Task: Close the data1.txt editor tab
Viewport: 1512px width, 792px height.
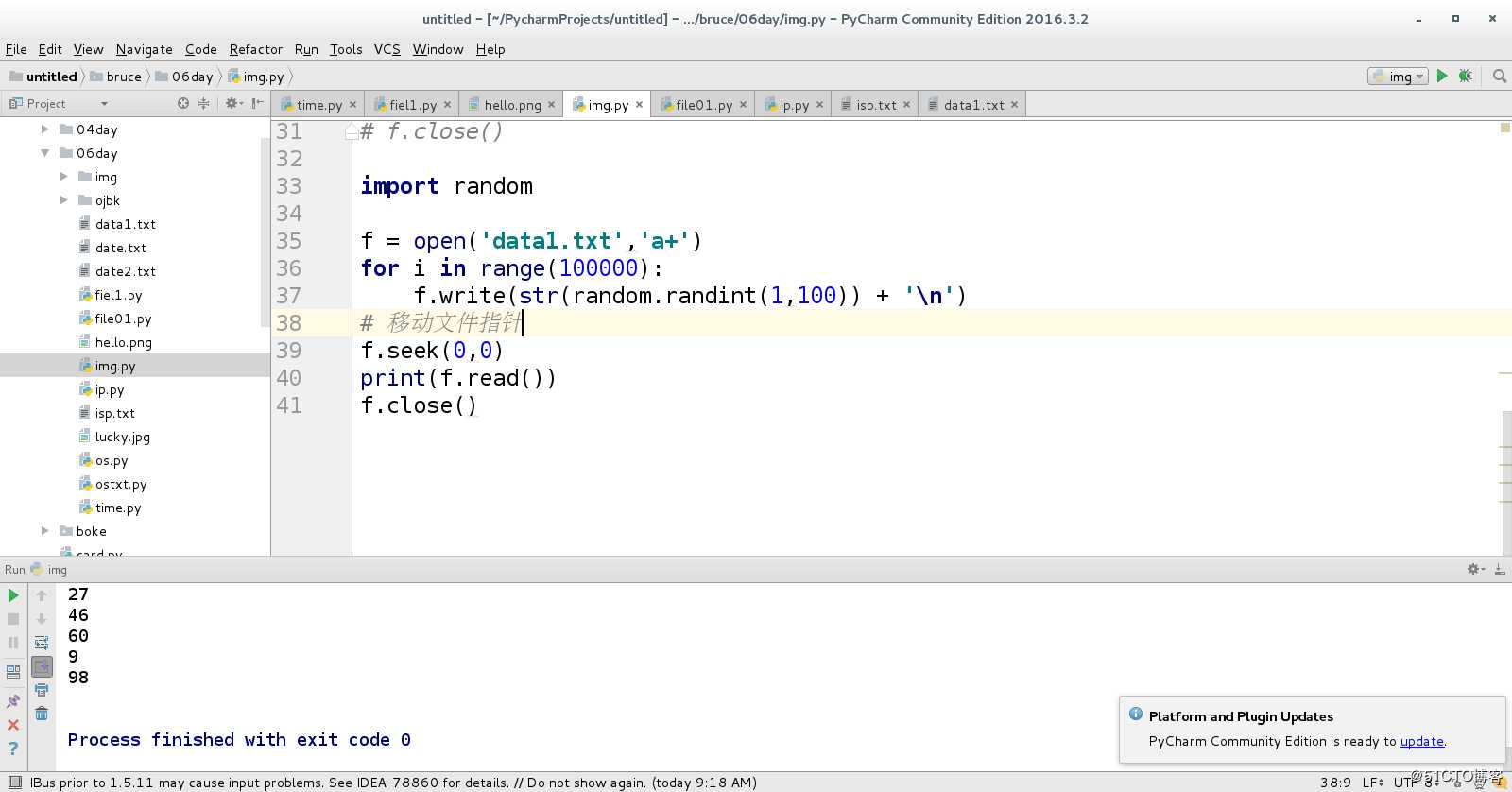Action: 1014,105
